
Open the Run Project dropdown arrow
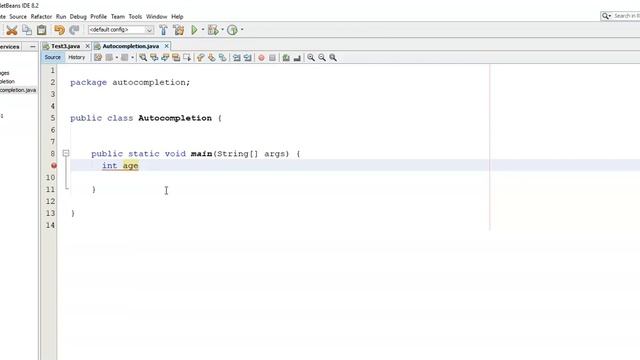[x=203, y=30]
